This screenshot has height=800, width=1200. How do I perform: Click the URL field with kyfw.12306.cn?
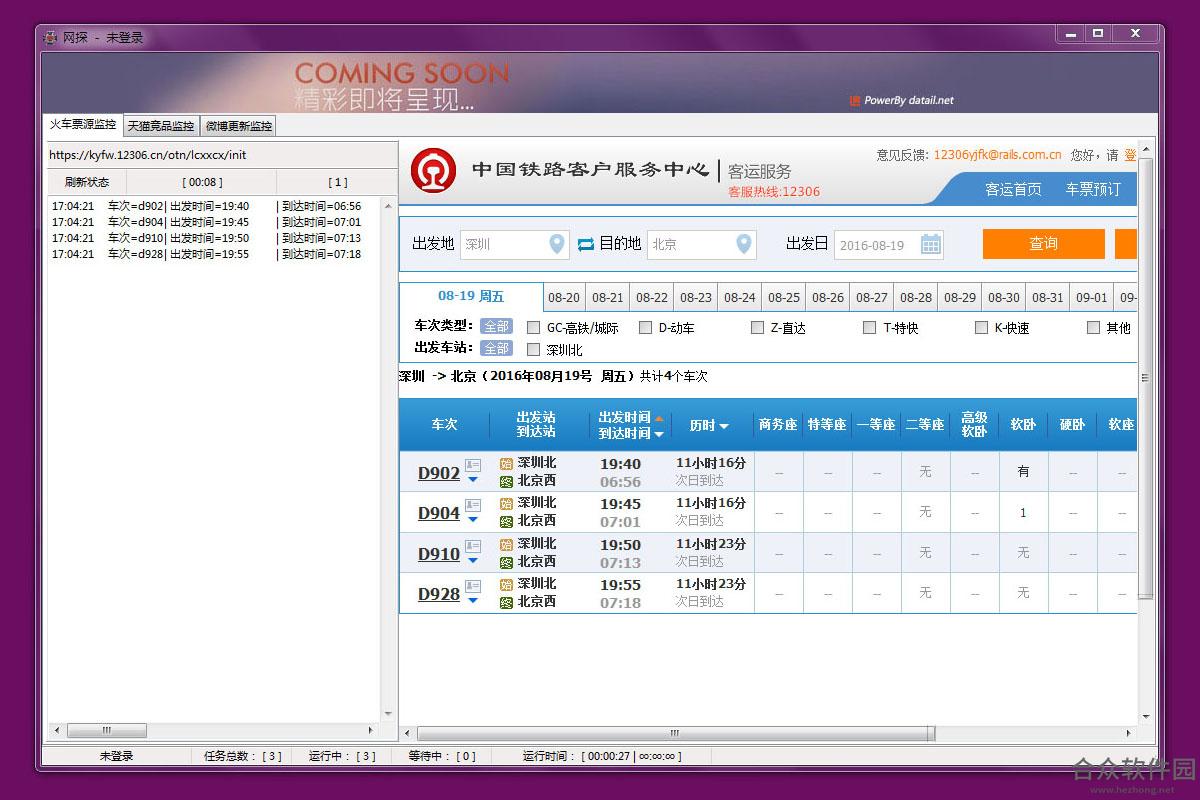click(221, 155)
